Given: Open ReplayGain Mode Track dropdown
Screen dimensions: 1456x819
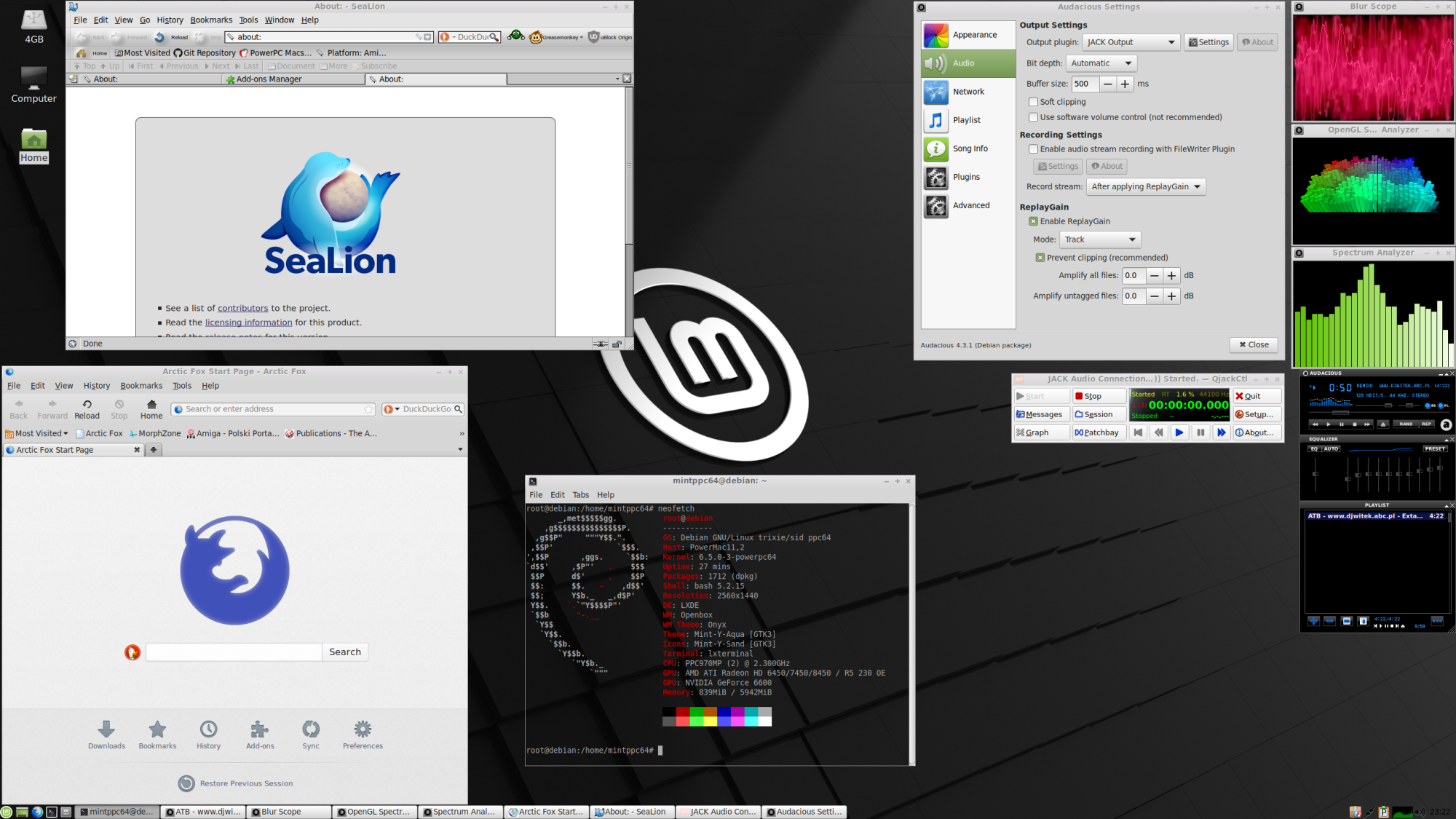Looking at the screenshot, I should click(1099, 240).
